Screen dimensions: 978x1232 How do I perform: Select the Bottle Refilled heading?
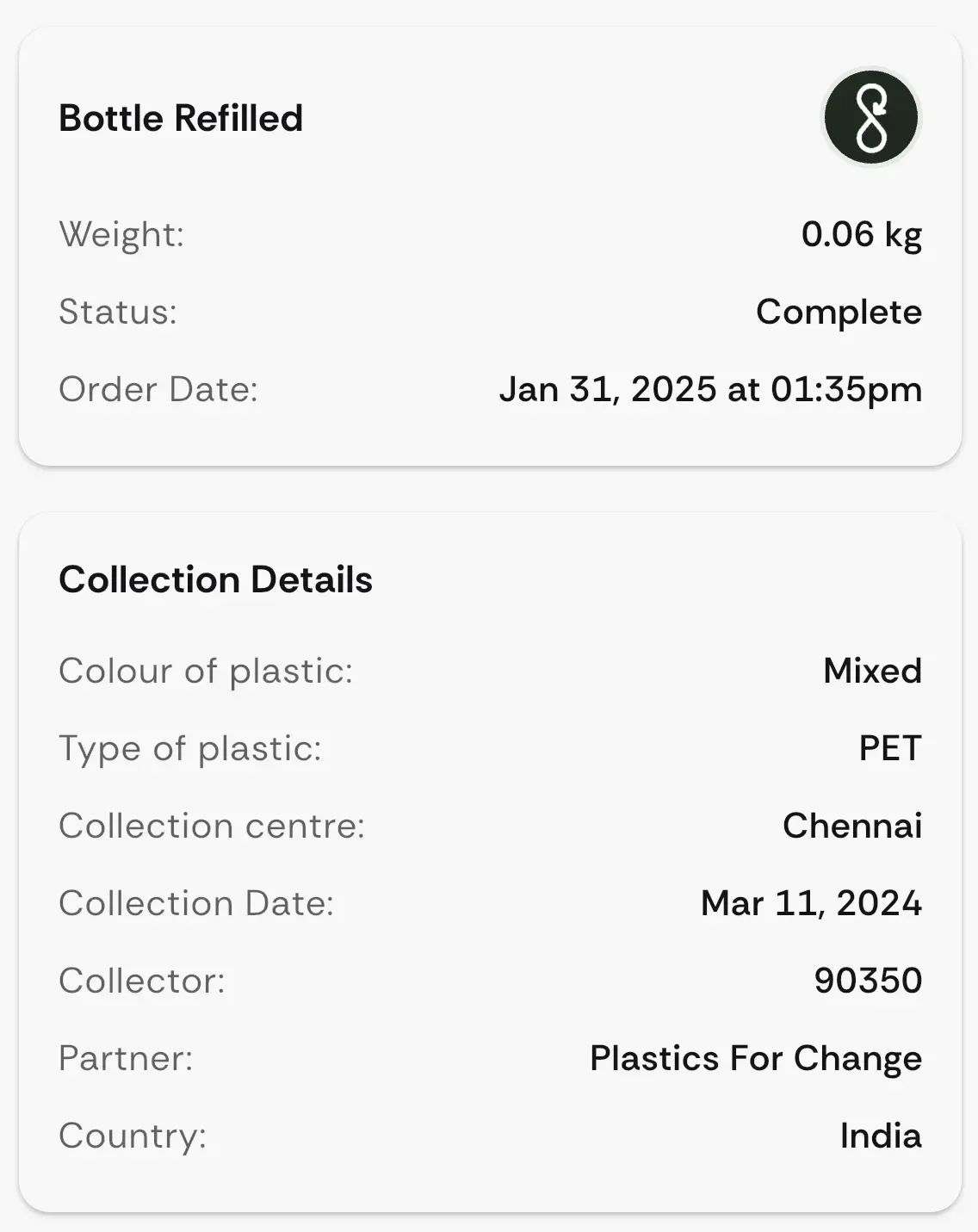pyautogui.click(x=181, y=118)
